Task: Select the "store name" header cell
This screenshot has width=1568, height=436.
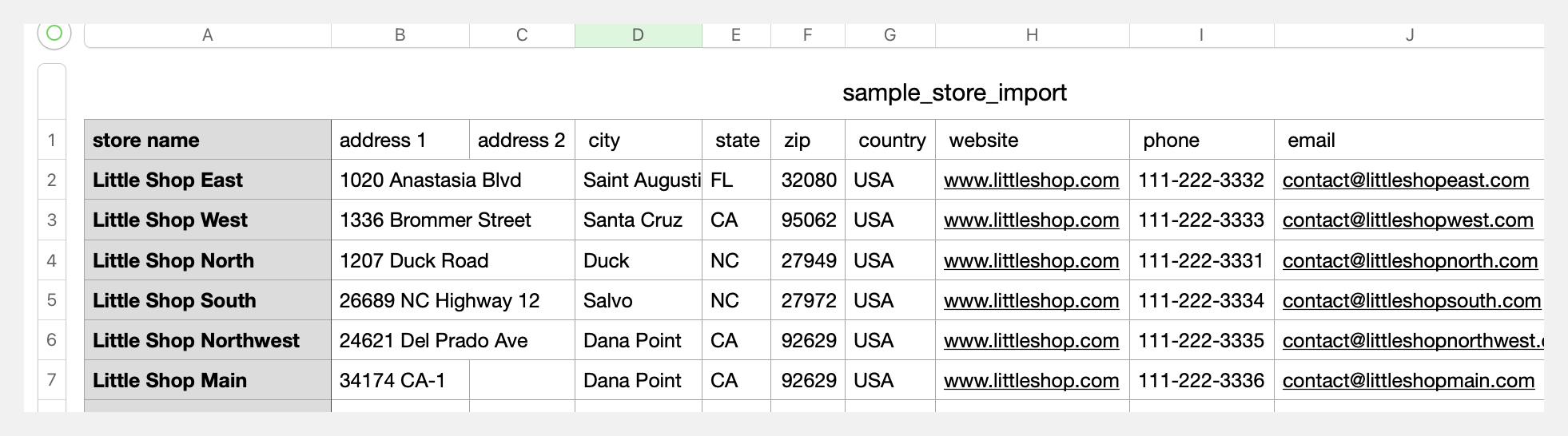Action: (x=146, y=141)
